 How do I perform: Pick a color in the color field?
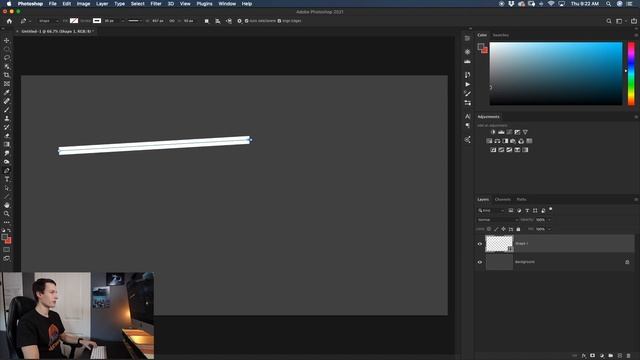click(x=556, y=73)
